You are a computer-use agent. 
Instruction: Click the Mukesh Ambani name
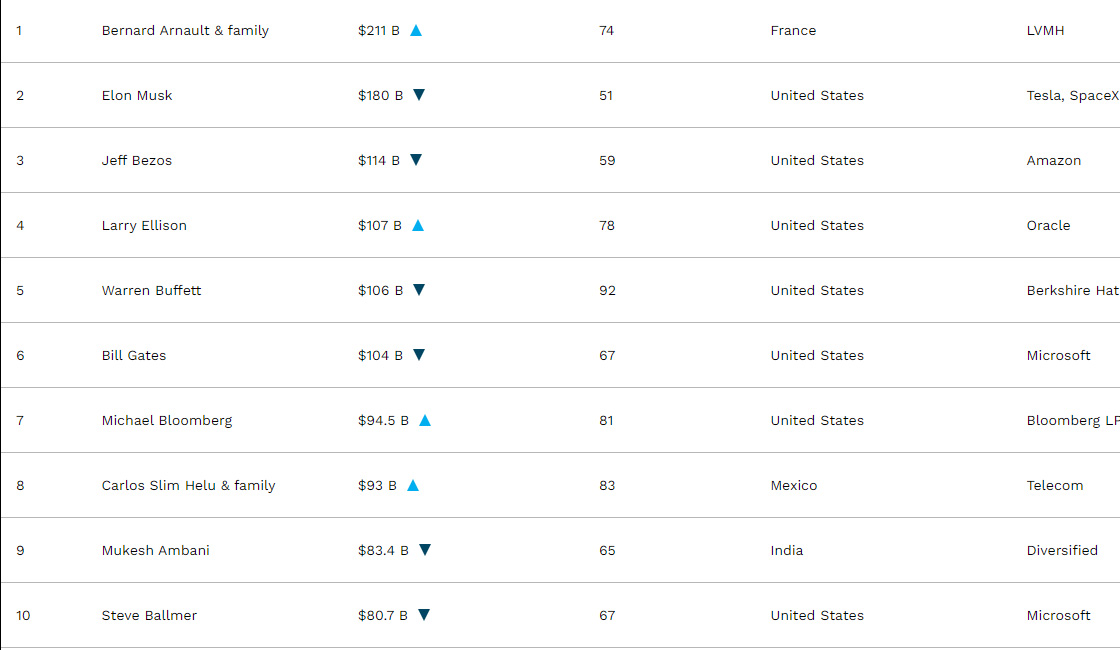[155, 551]
